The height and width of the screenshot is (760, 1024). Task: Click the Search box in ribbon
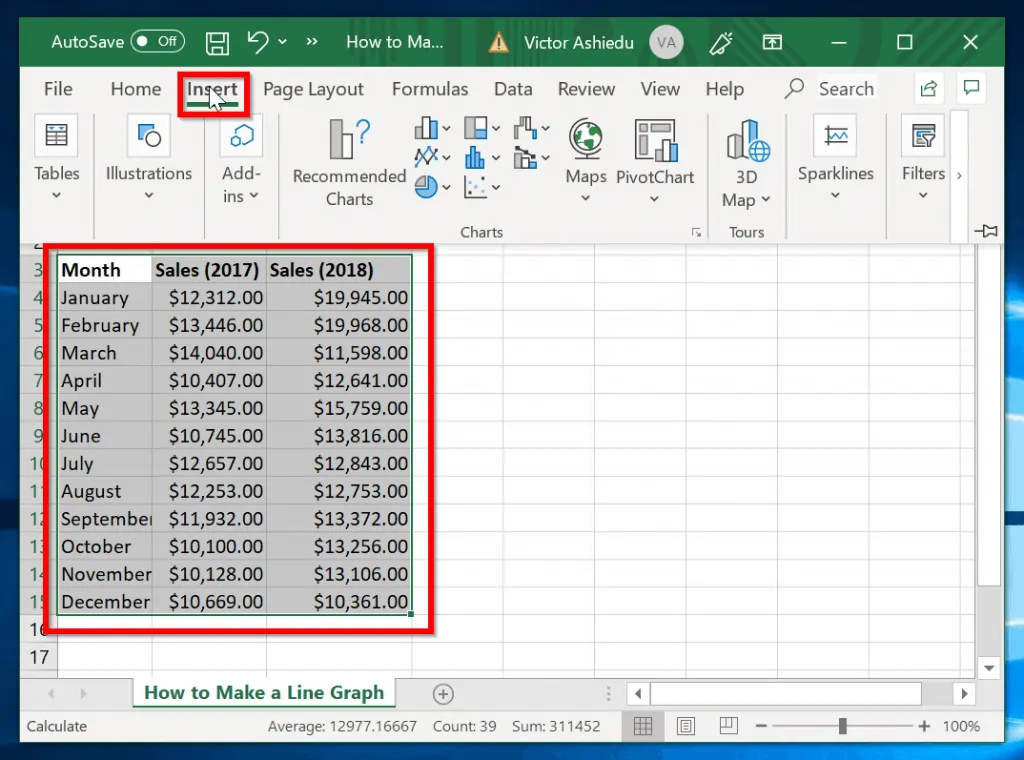point(845,89)
